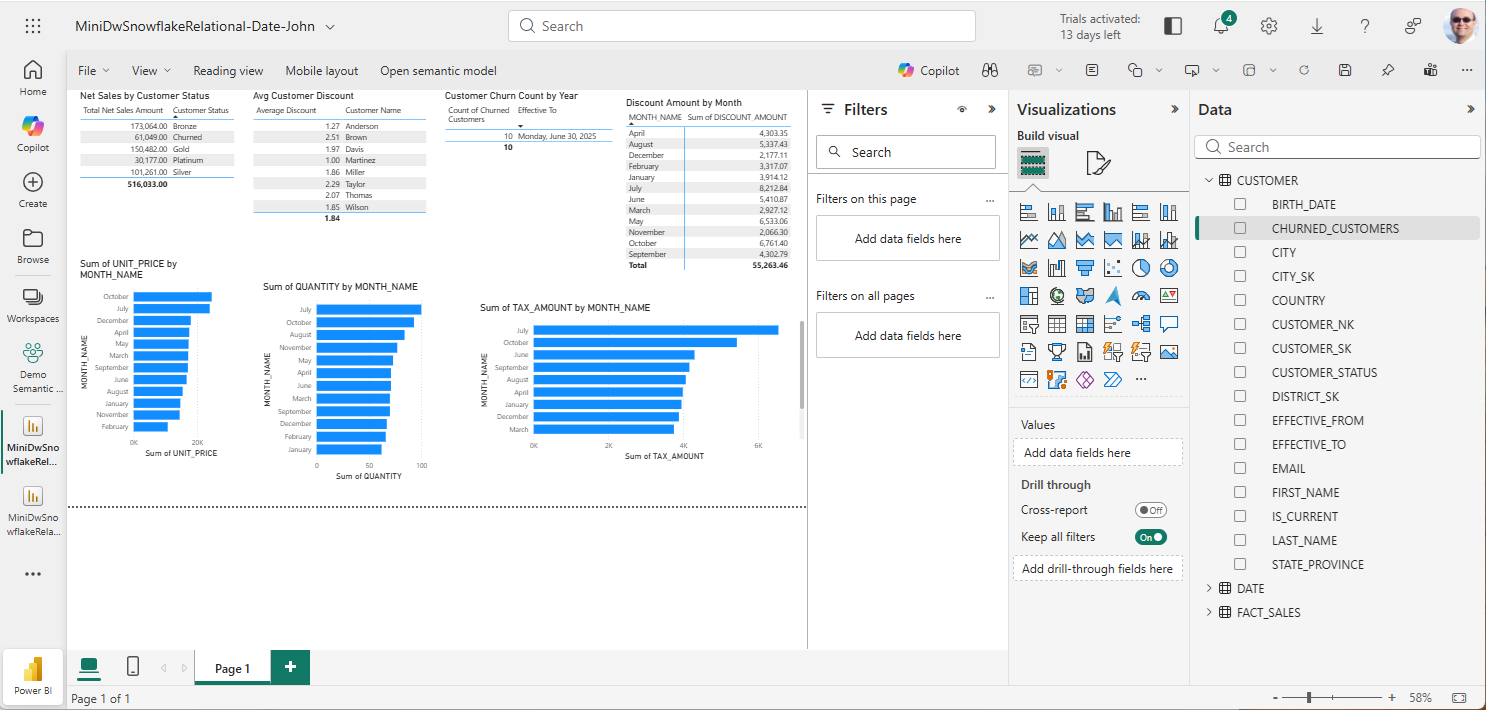1486x710 pixels.
Task: Collapse the Visualizations pane
Action: coord(1175,109)
